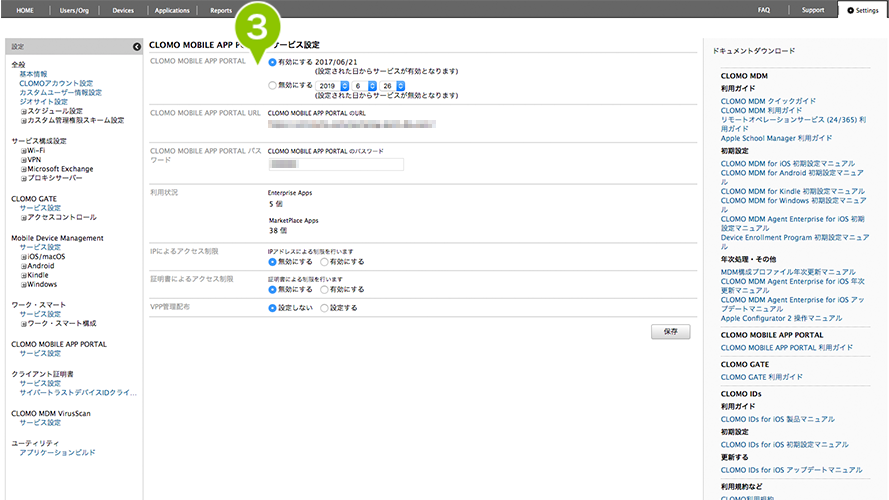Download CLOMO MOBILE APP PORTAL 利用ガイド

coord(786,348)
